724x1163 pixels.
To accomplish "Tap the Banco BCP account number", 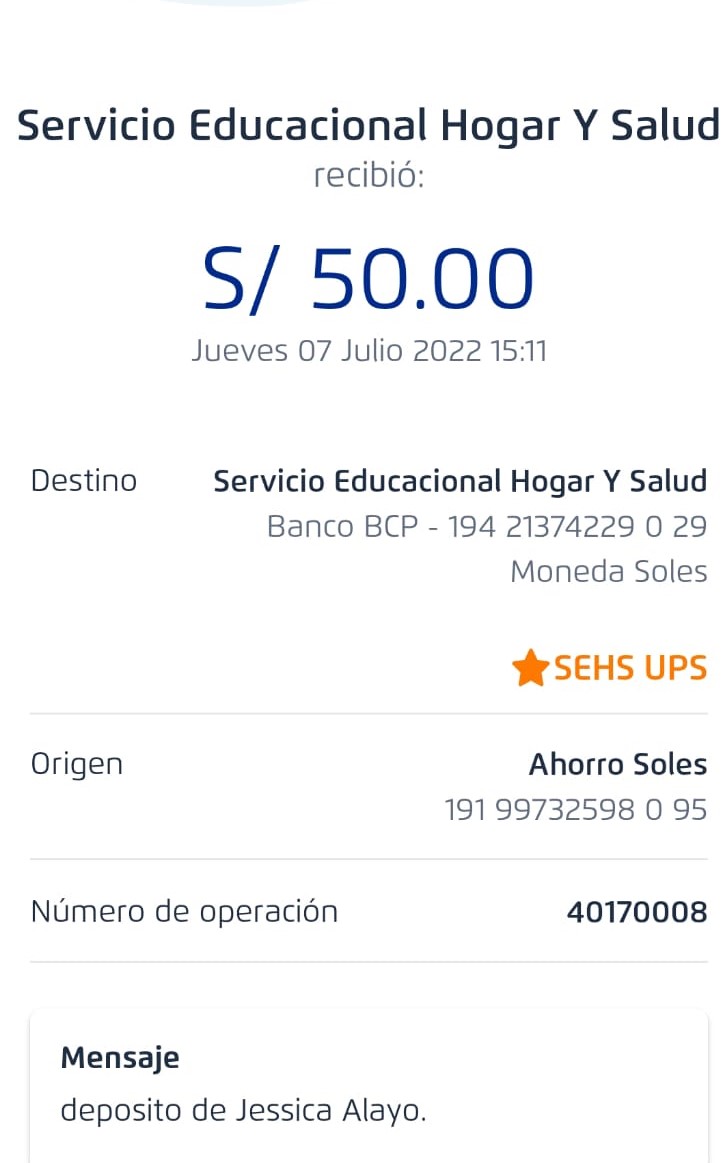I will click(487, 526).
